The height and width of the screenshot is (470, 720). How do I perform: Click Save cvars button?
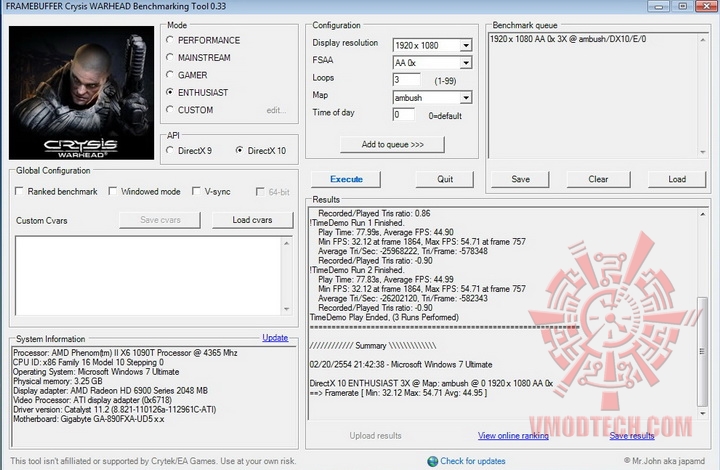[160, 220]
